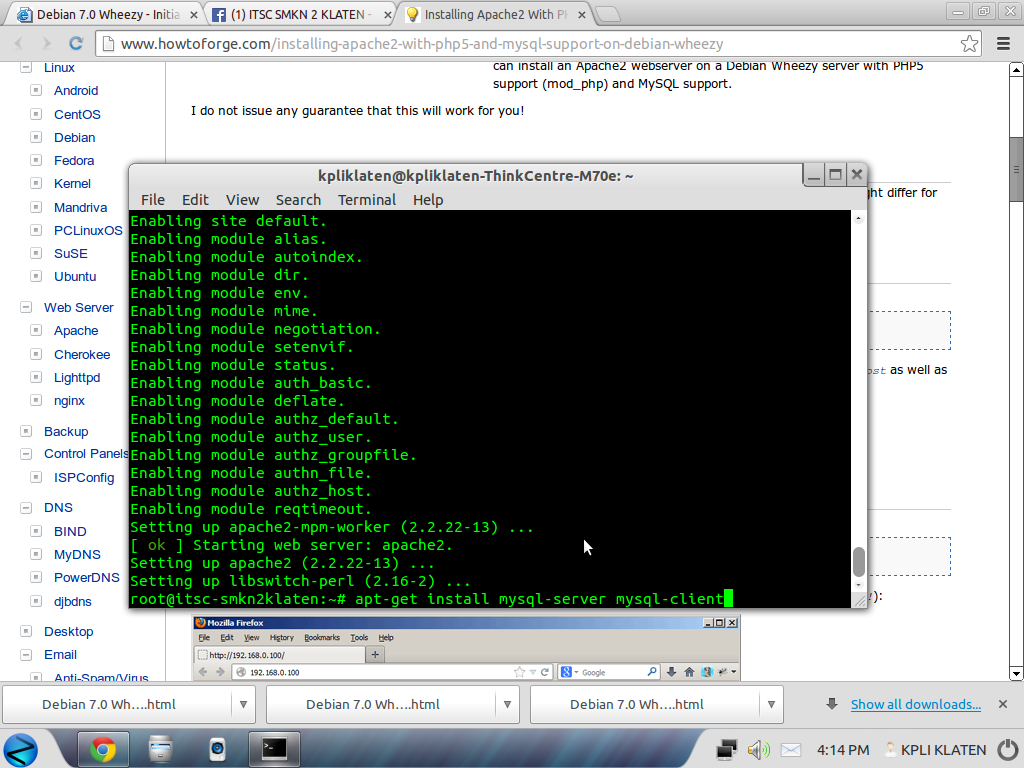The image size is (1024, 768).
Task: Open the terminal Help menu
Action: click(x=428, y=200)
